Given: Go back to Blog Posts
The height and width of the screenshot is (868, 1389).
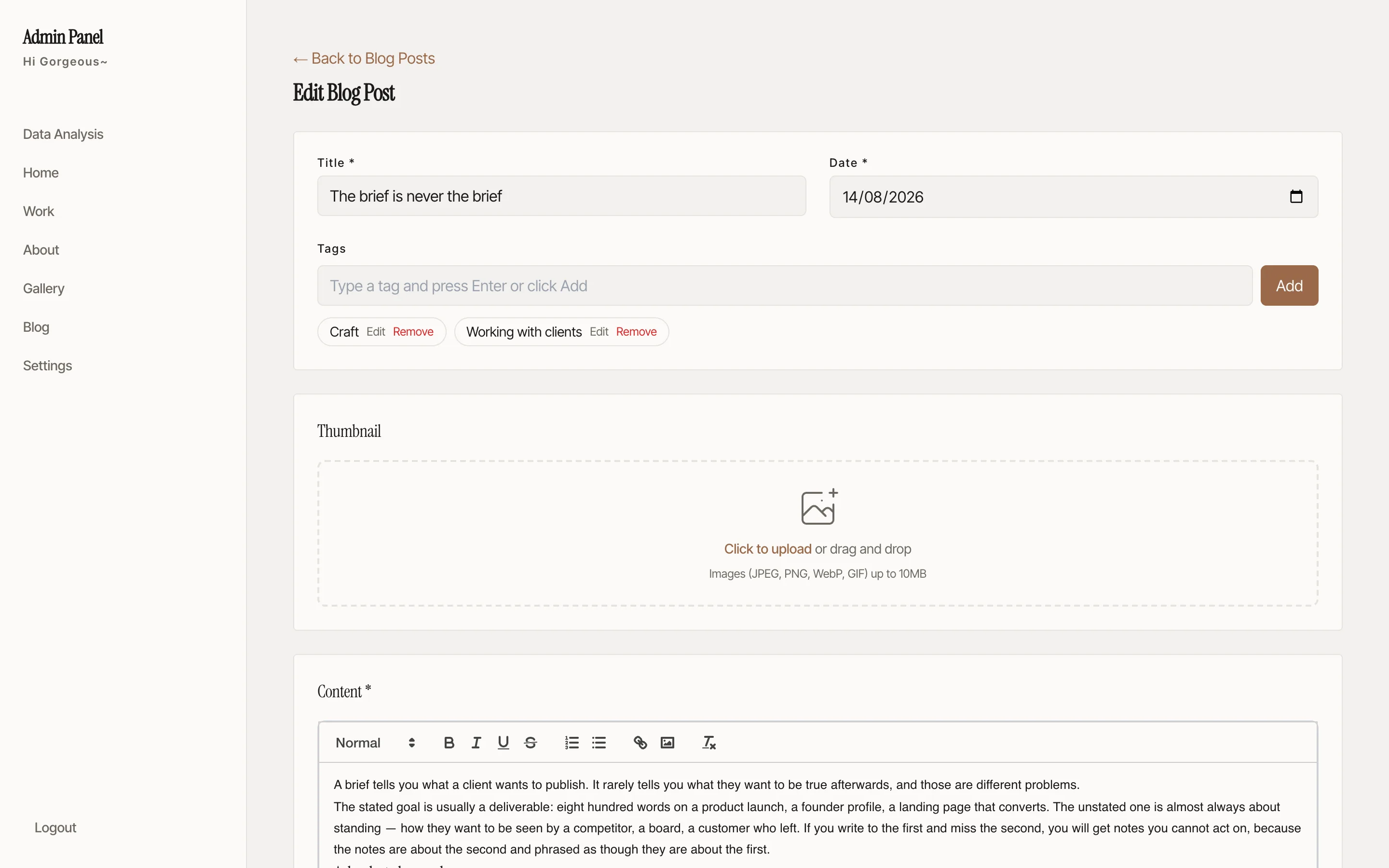Looking at the screenshot, I should click(364, 58).
